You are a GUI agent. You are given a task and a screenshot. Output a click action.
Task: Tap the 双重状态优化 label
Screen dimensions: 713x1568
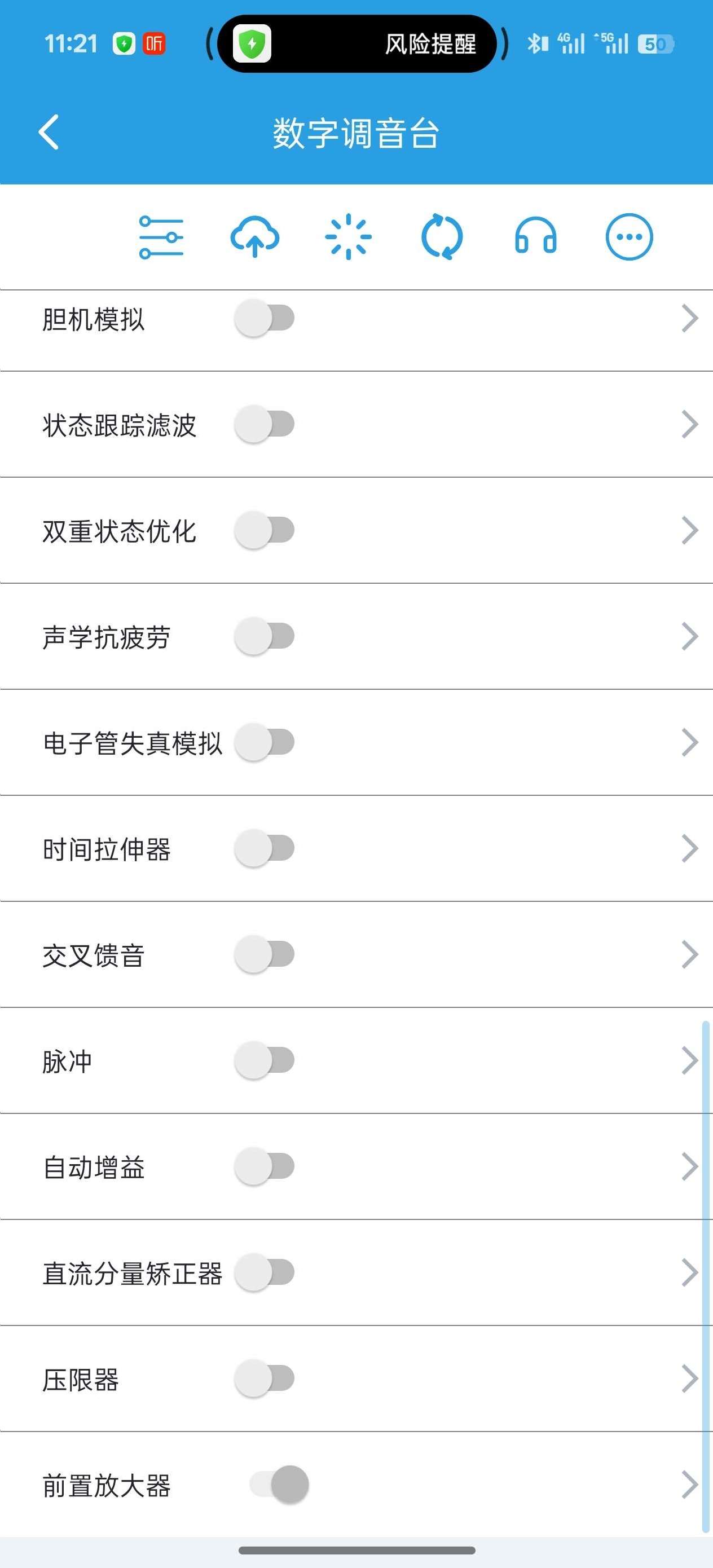click(x=120, y=531)
